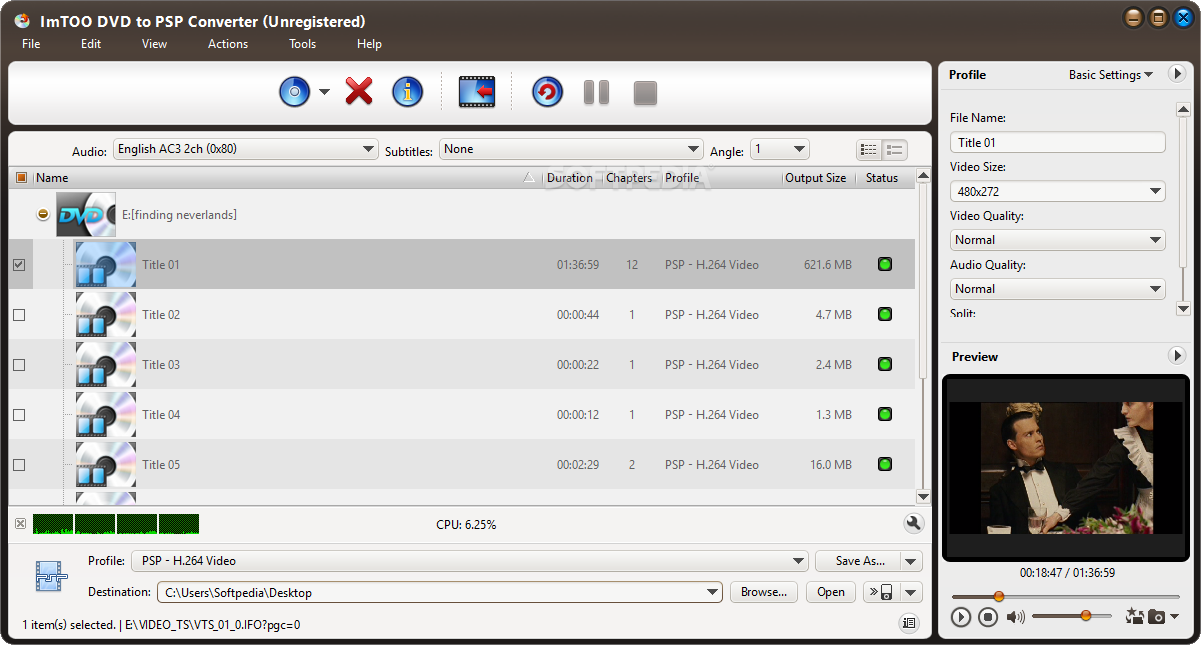Open the dropdown arrow next to the PSP device icon
Screen dimensions: 1201x645
point(911,592)
